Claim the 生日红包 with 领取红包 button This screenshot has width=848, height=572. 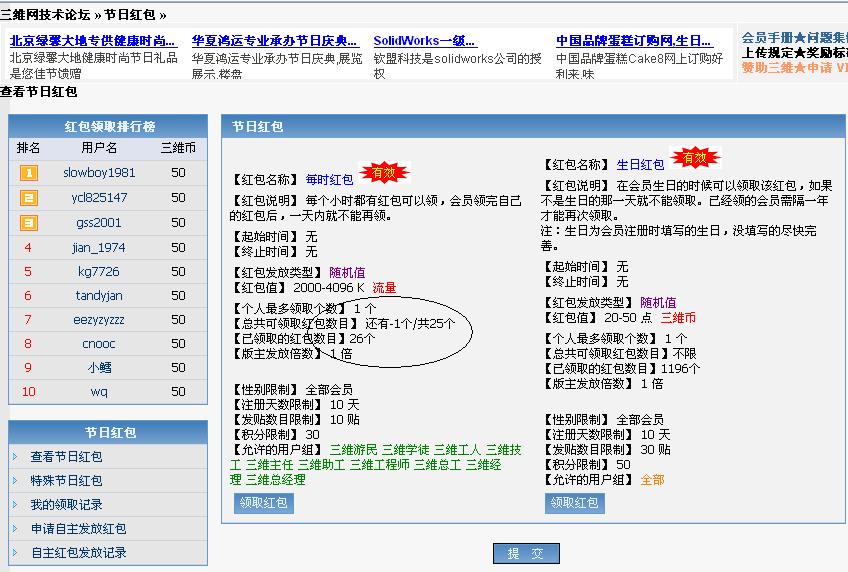click(574, 503)
